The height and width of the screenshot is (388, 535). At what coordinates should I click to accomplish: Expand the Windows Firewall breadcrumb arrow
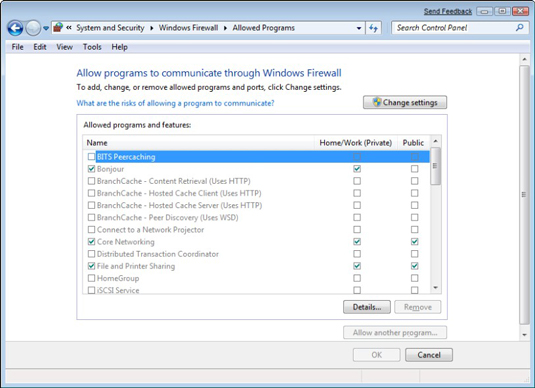(225, 28)
